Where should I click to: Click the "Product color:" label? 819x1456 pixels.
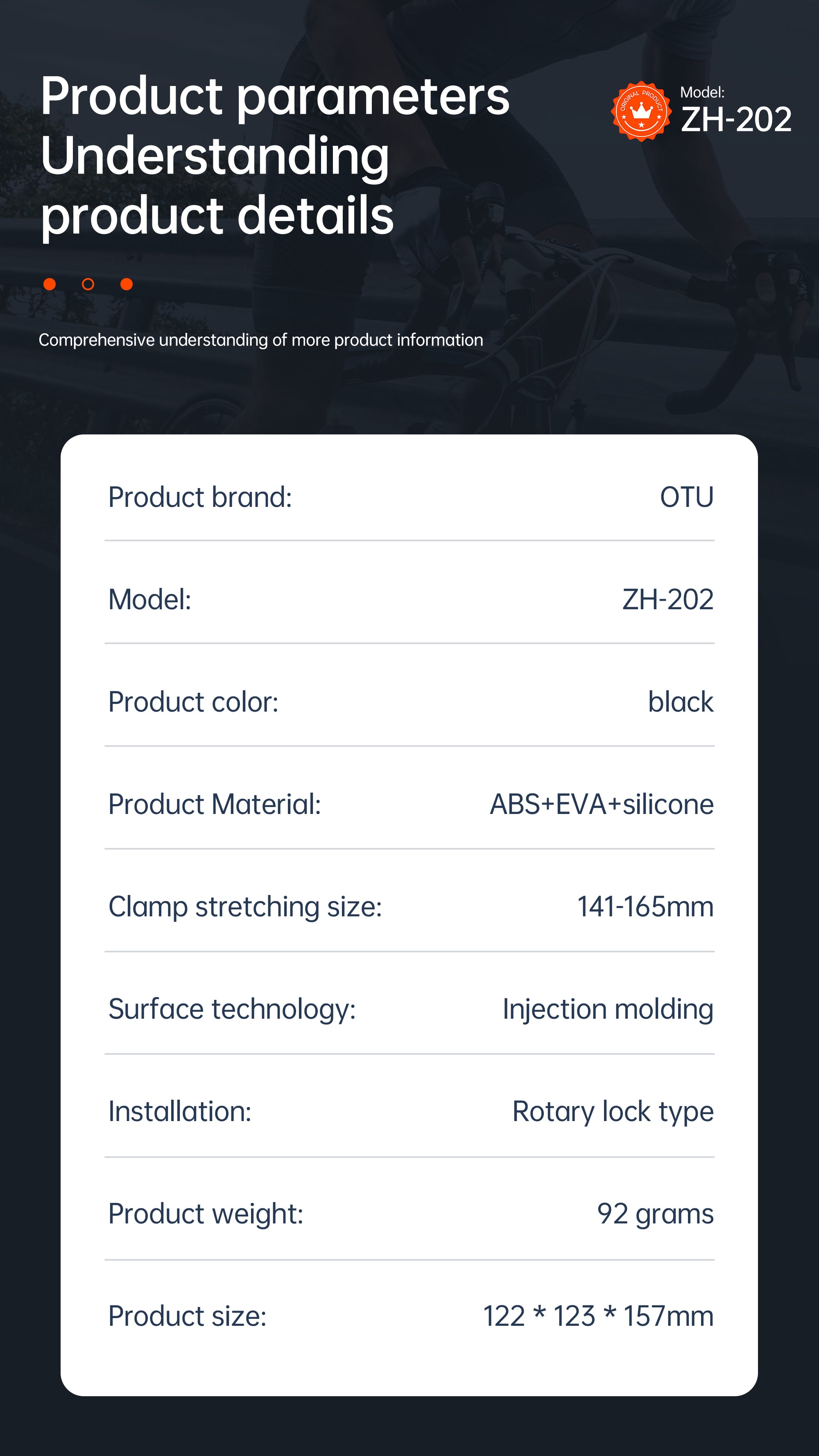coord(193,702)
